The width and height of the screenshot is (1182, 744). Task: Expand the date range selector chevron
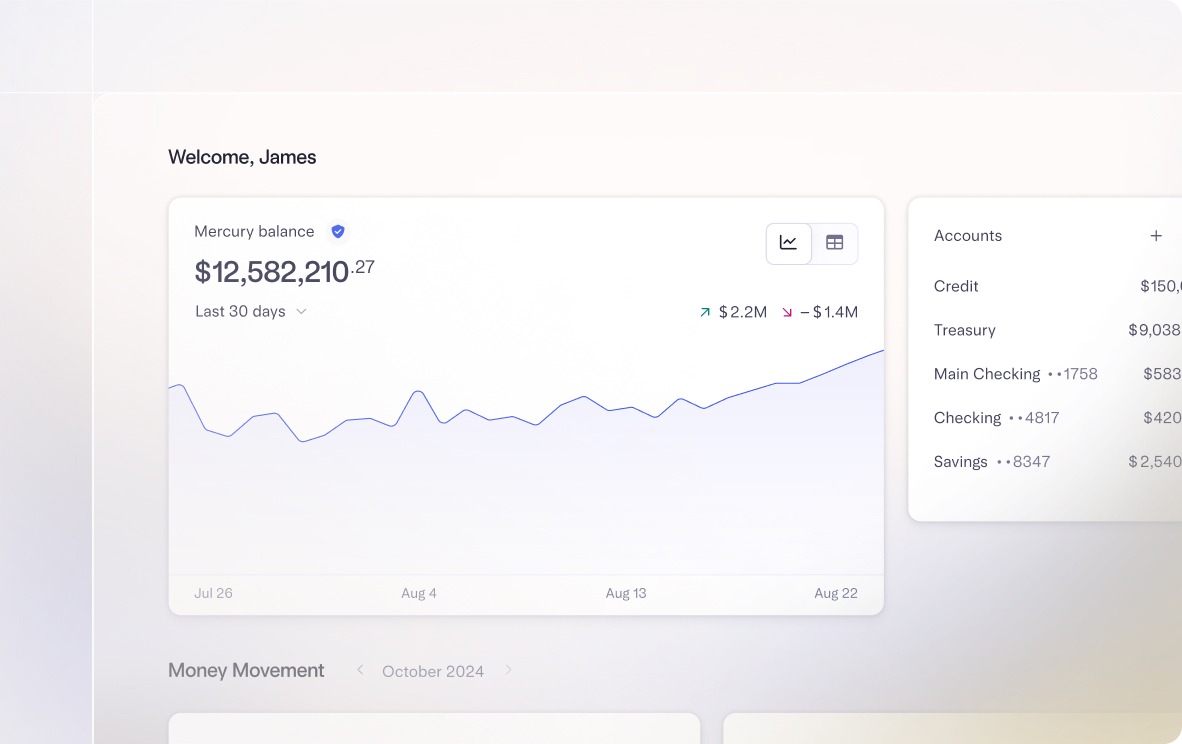tap(302, 311)
